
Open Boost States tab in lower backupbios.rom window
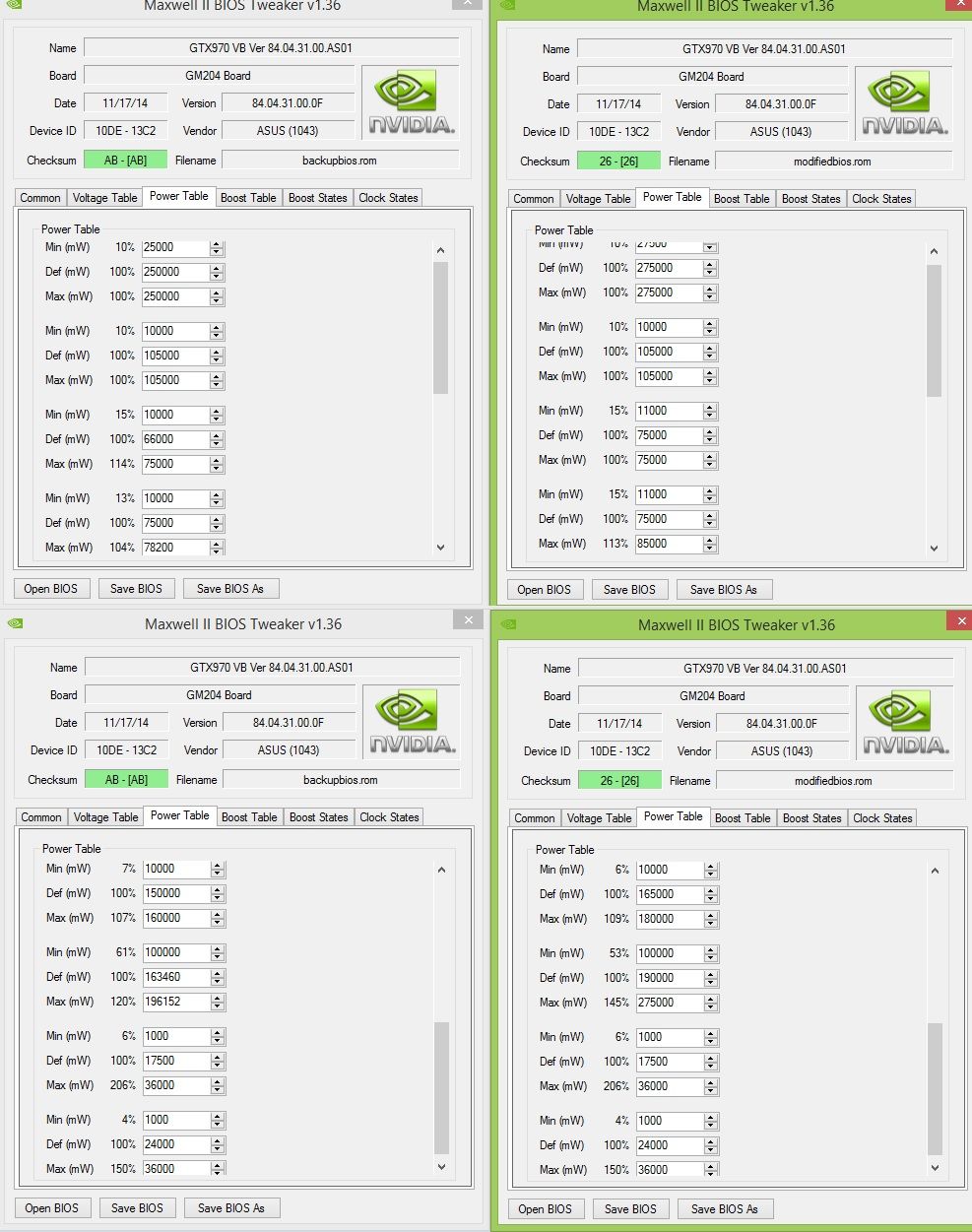click(318, 816)
